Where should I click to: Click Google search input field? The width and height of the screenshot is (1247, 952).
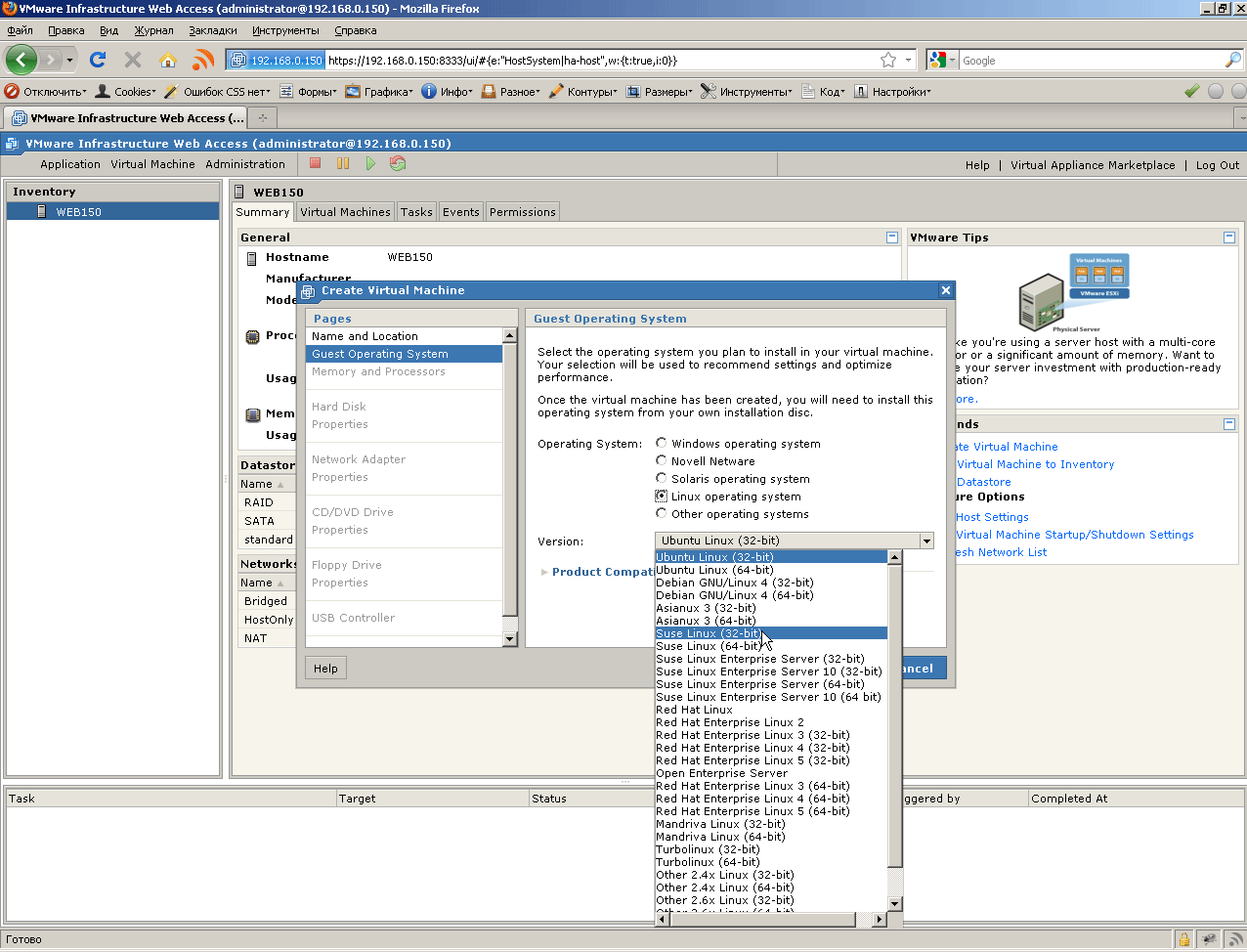pyautogui.click(x=1092, y=60)
